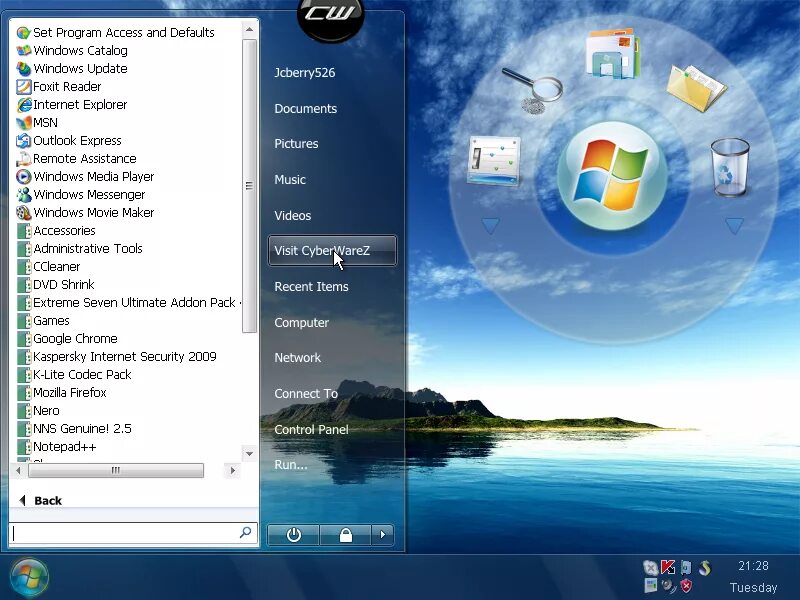Open Remote Assistance
The width and height of the screenshot is (800, 600).
76,159
